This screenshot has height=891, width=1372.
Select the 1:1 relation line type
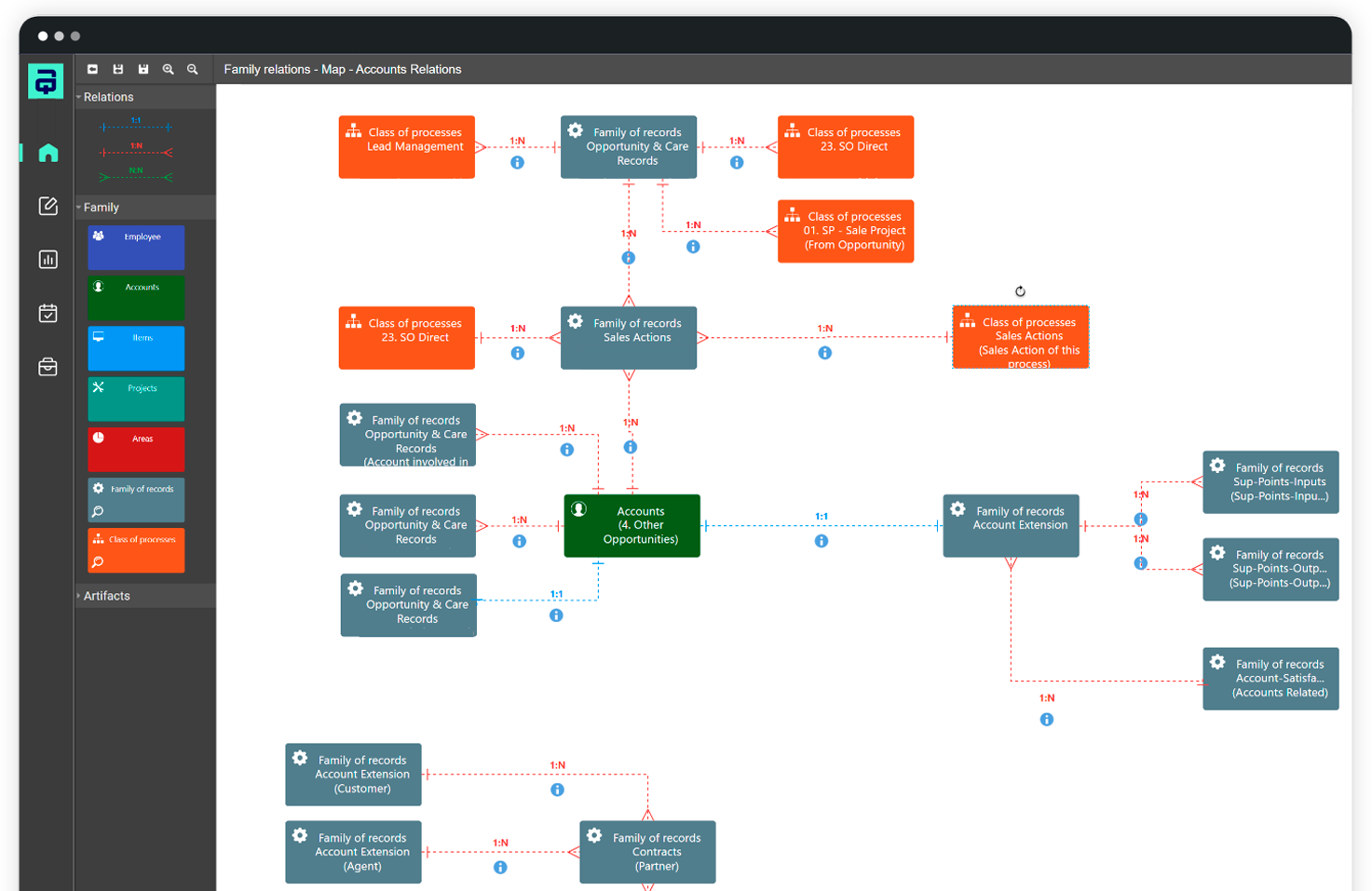pos(136,126)
